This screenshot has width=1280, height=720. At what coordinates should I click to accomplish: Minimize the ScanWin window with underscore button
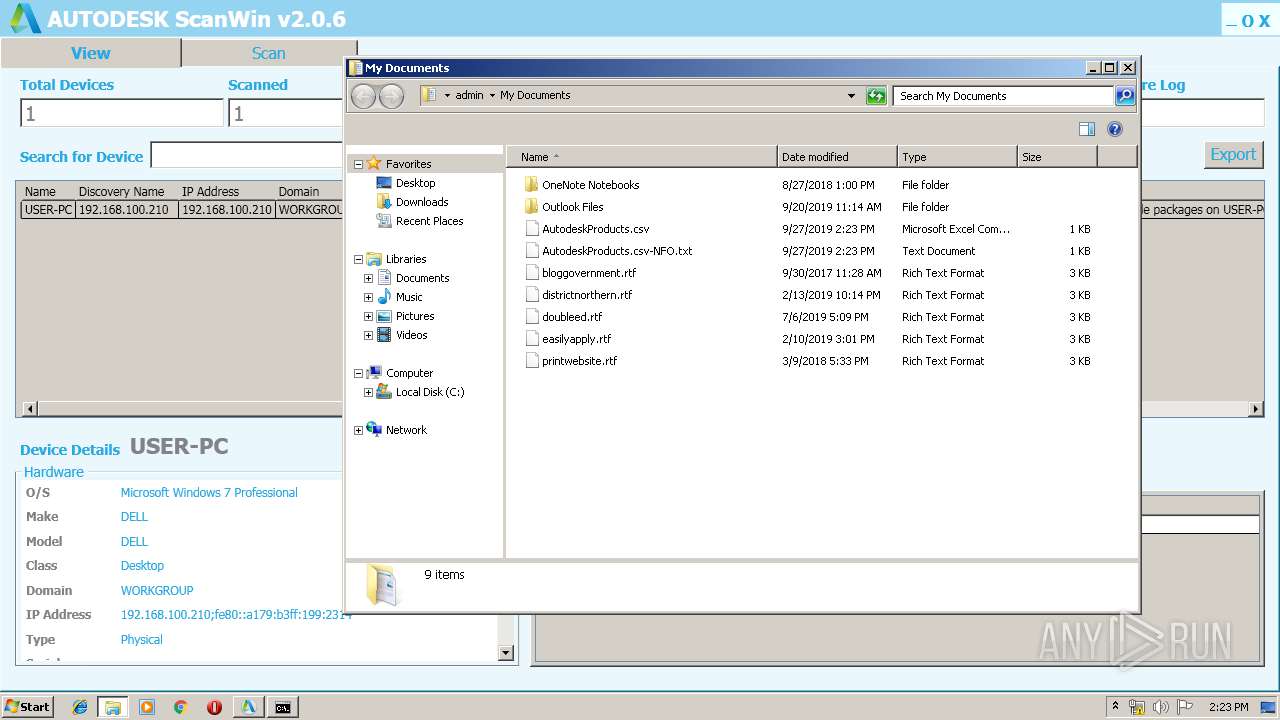pyautogui.click(x=1231, y=20)
